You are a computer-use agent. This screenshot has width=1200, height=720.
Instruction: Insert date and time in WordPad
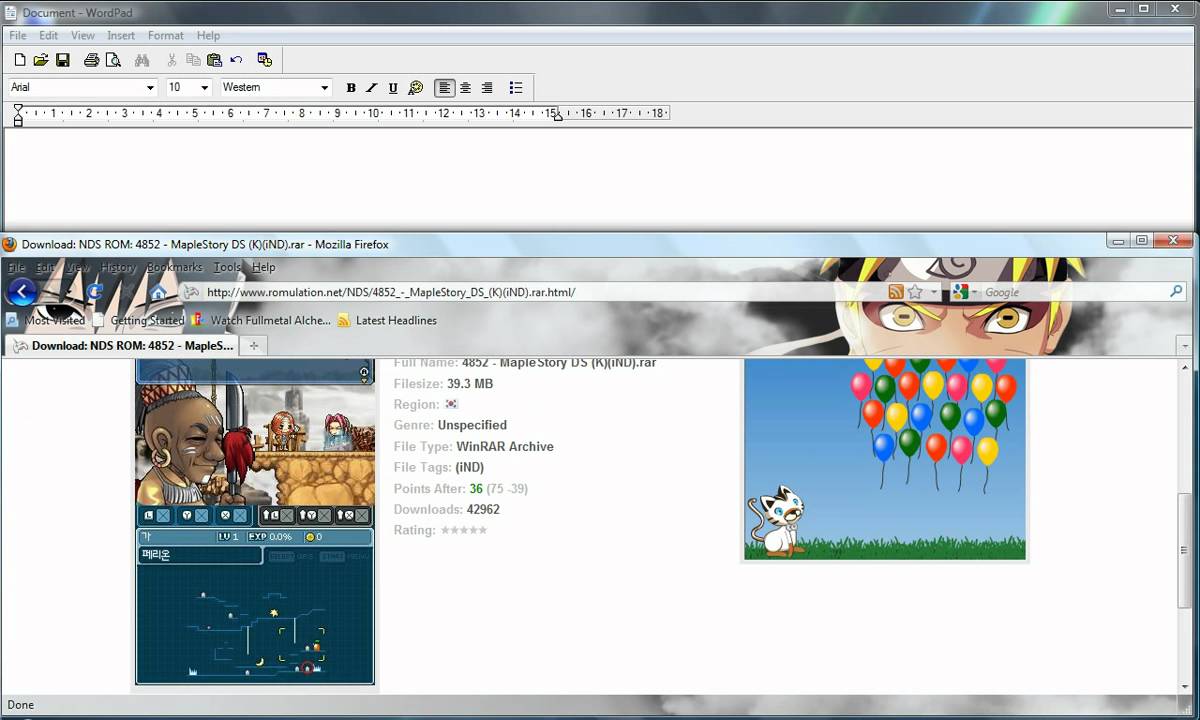265,60
